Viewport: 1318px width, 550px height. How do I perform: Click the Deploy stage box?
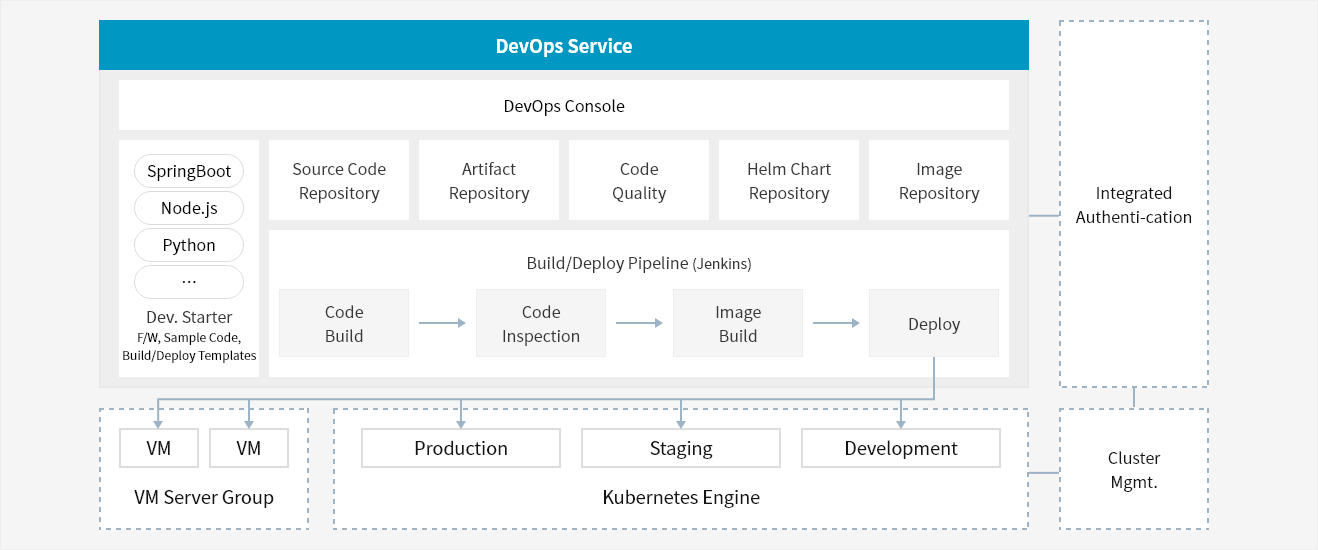(934, 323)
